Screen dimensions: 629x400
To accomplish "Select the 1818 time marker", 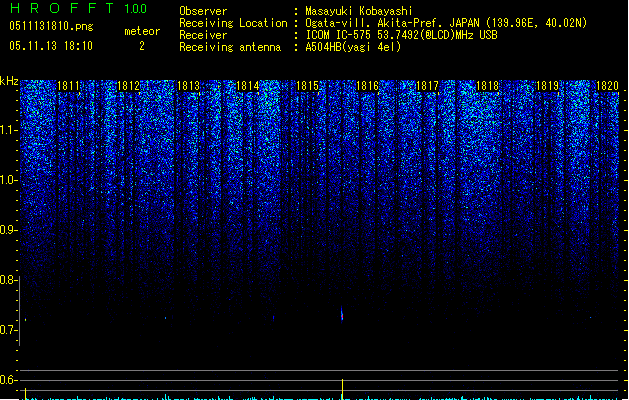I will [487, 86].
